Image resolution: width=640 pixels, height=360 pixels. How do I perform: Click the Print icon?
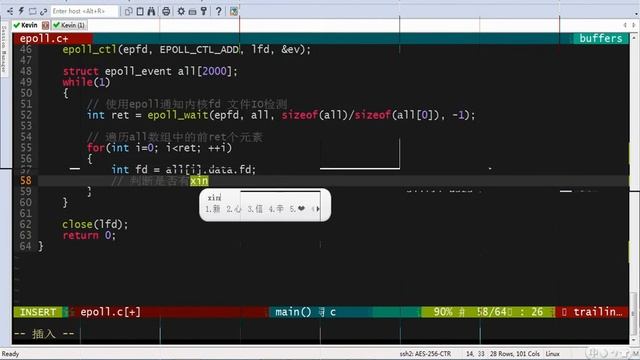tap(166, 11)
